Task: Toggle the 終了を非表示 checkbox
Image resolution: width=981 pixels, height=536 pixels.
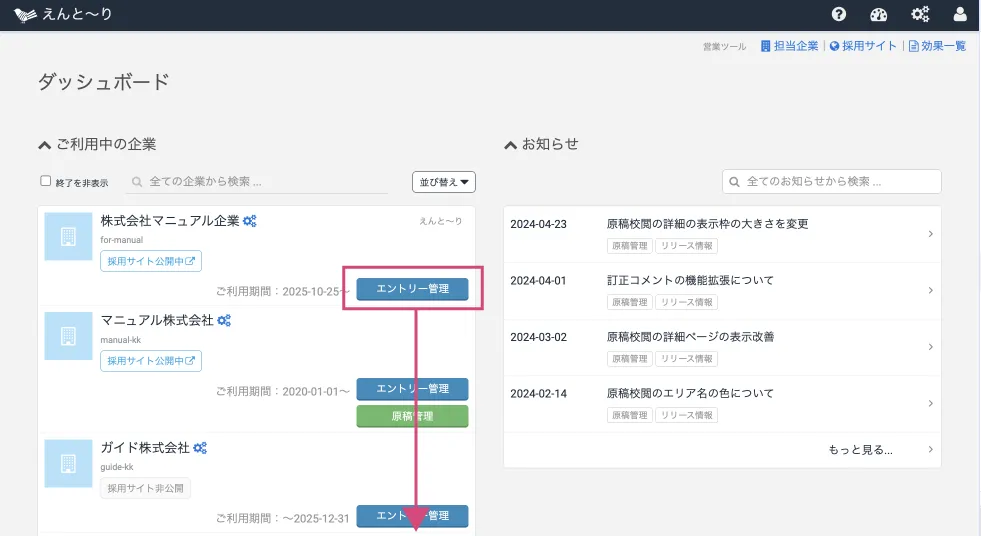Action: (x=45, y=181)
